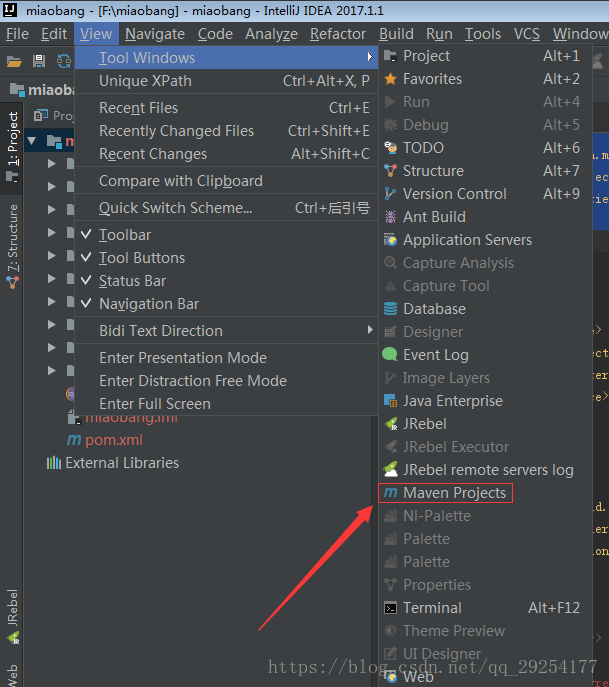609x687 pixels.
Task: Open the Tools menu
Action: [483, 34]
